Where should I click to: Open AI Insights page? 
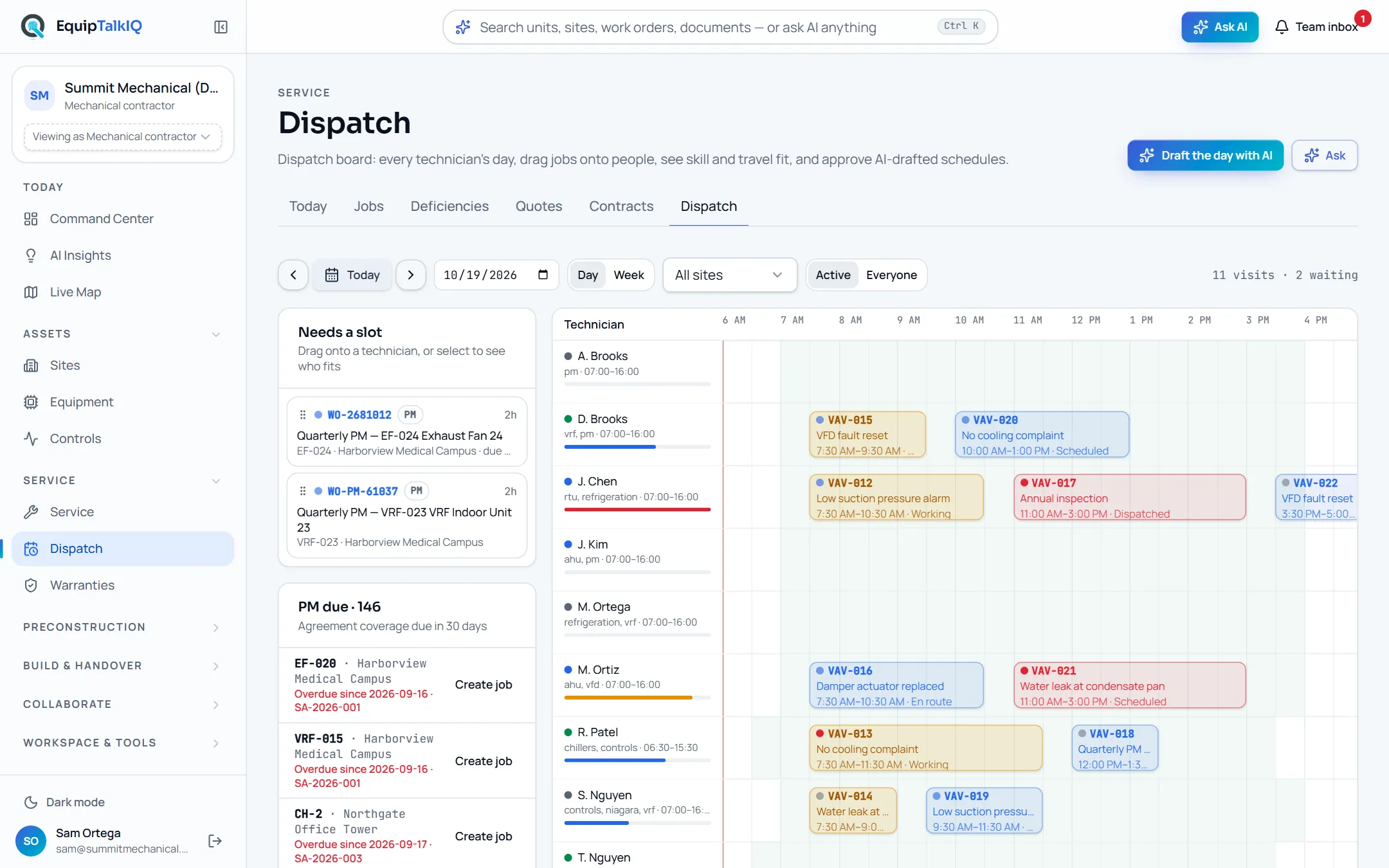(123, 255)
